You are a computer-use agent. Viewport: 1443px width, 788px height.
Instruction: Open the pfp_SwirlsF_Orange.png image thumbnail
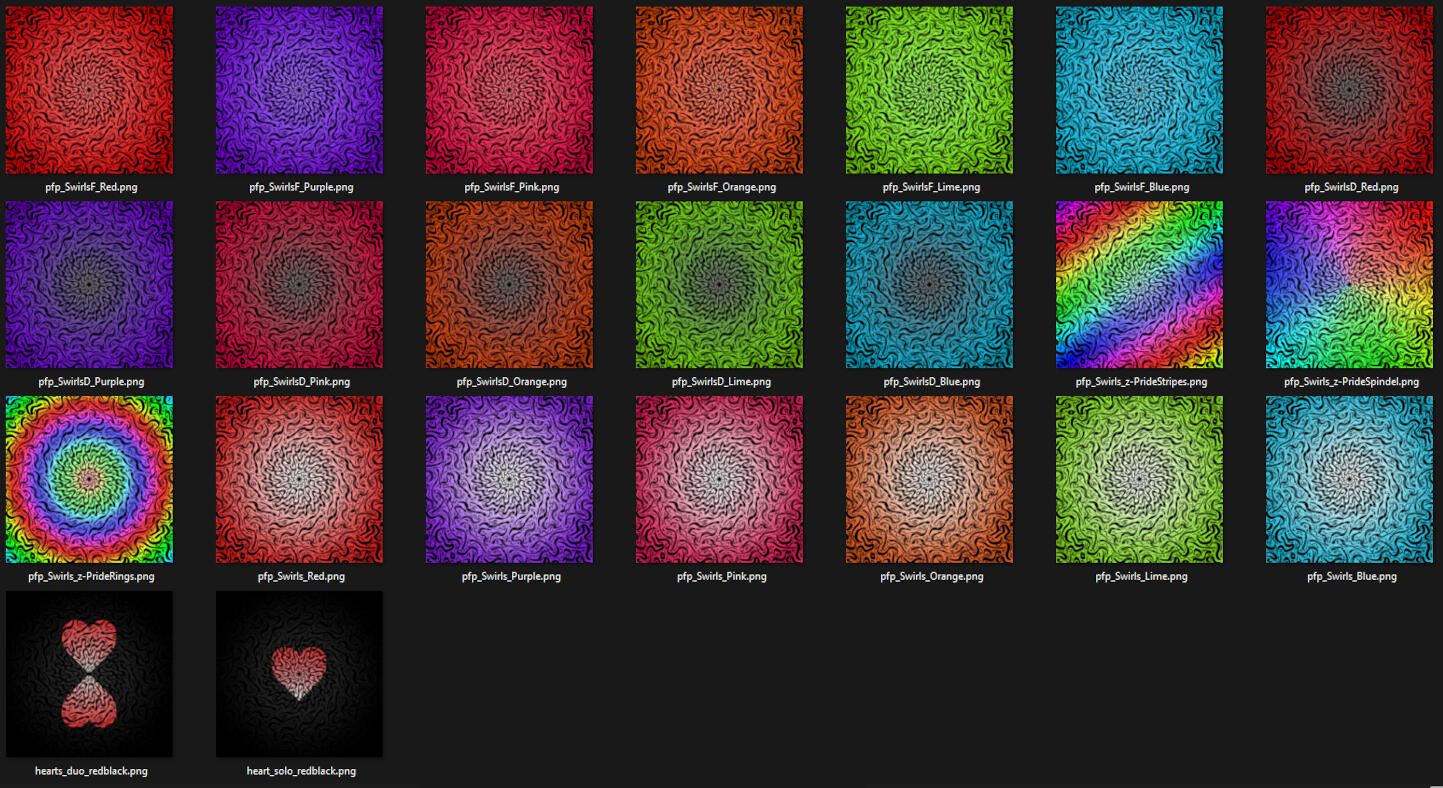point(719,90)
